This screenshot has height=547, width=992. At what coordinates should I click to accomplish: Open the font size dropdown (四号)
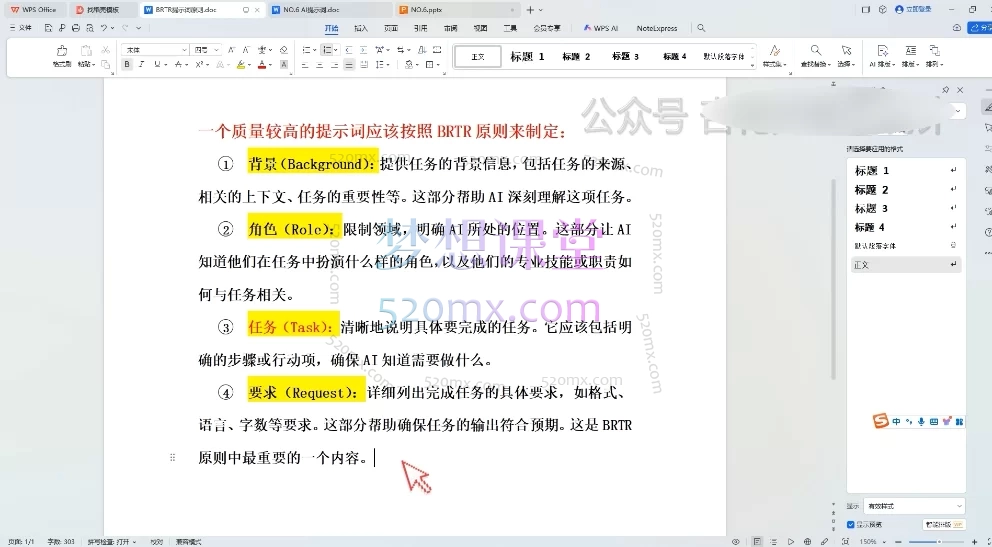click(216, 49)
